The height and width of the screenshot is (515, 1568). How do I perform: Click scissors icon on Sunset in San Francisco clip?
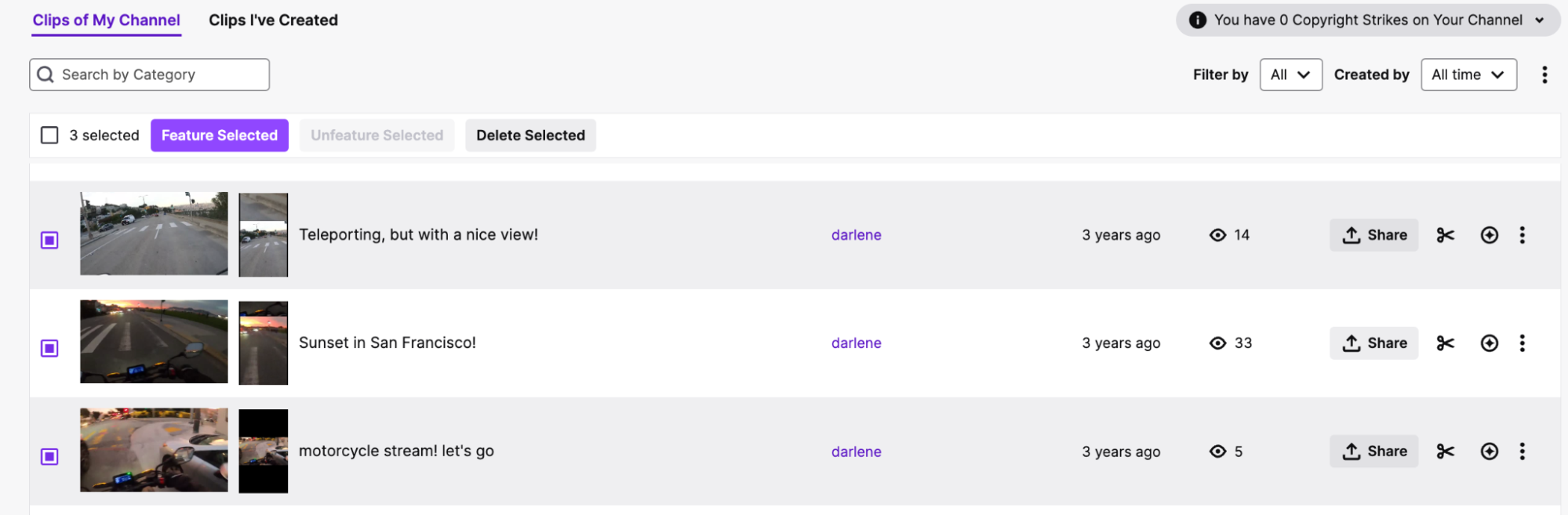tap(1445, 343)
